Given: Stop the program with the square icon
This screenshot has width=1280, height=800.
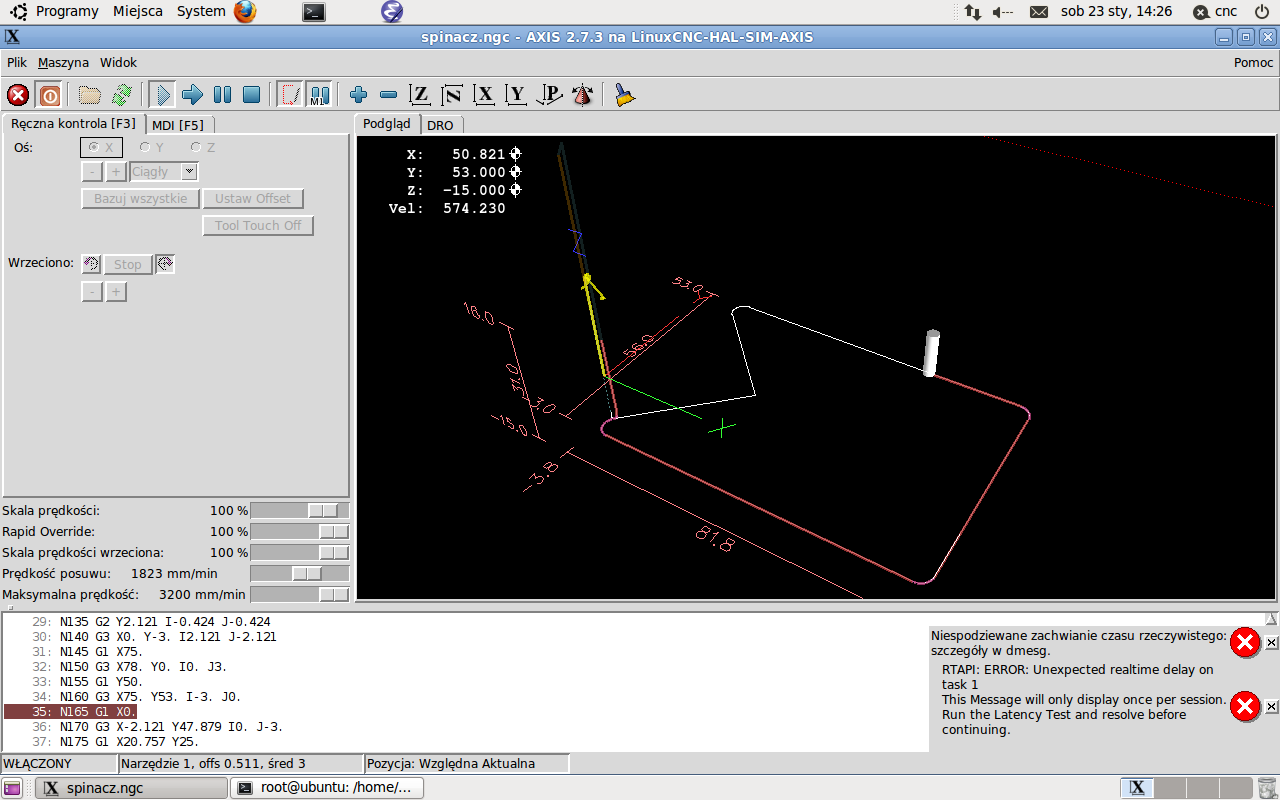Looking at the screenshot, I should pyautogui.click(x=252, y=95).
